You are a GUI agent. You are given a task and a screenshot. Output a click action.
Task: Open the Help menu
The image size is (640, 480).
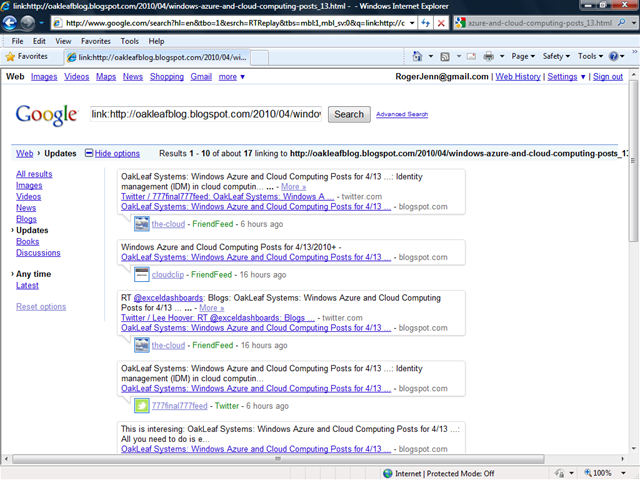156,41
